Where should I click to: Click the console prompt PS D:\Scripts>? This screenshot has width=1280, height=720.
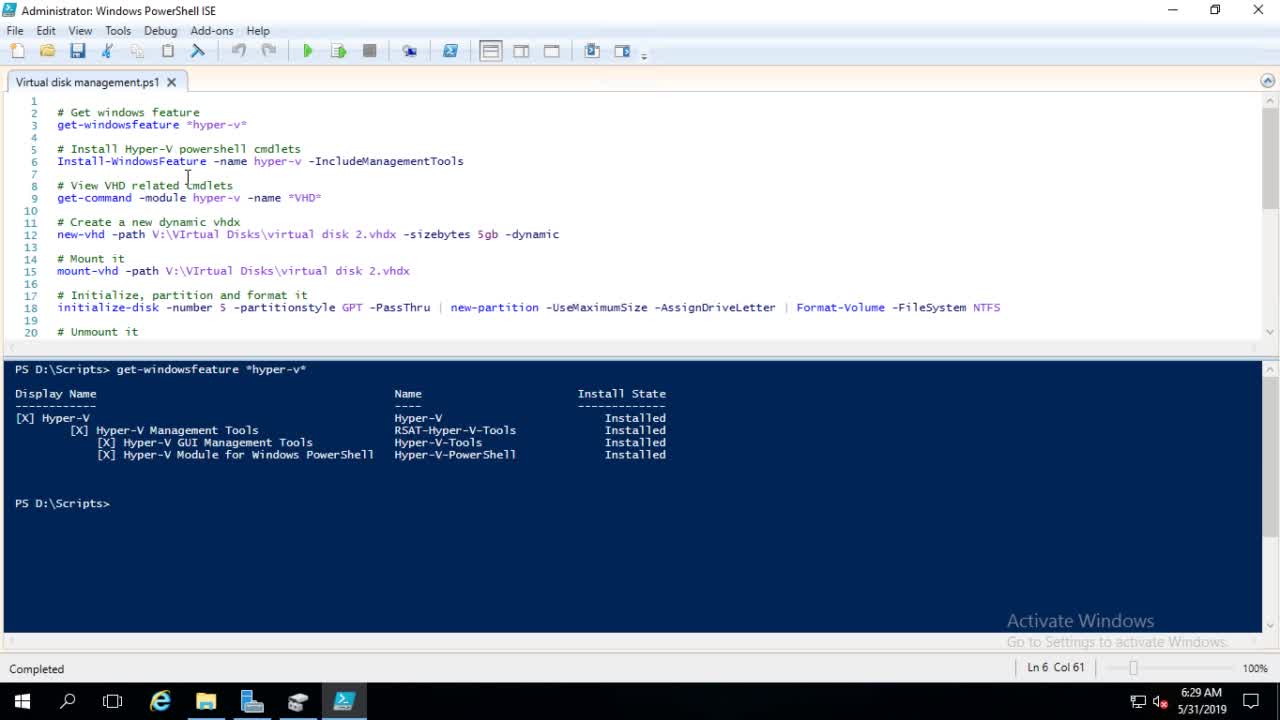[x=62, y=503]
